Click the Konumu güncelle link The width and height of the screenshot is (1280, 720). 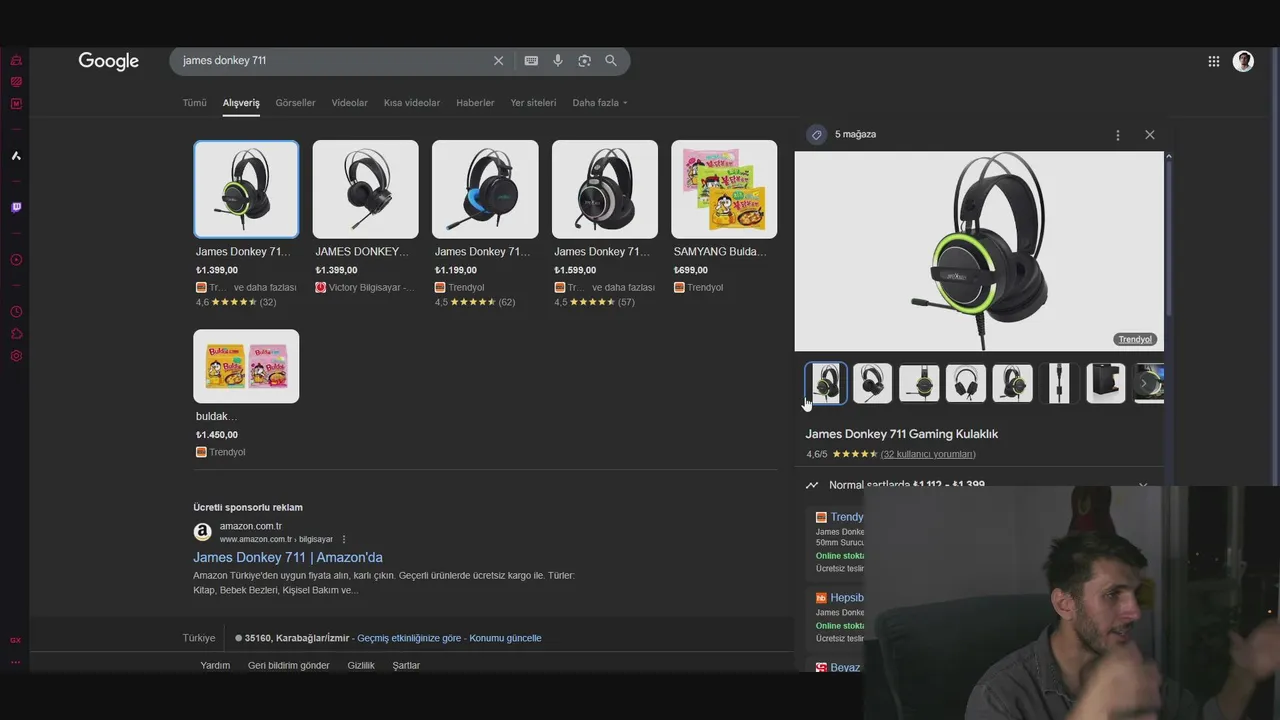click(x=505, y=638)
